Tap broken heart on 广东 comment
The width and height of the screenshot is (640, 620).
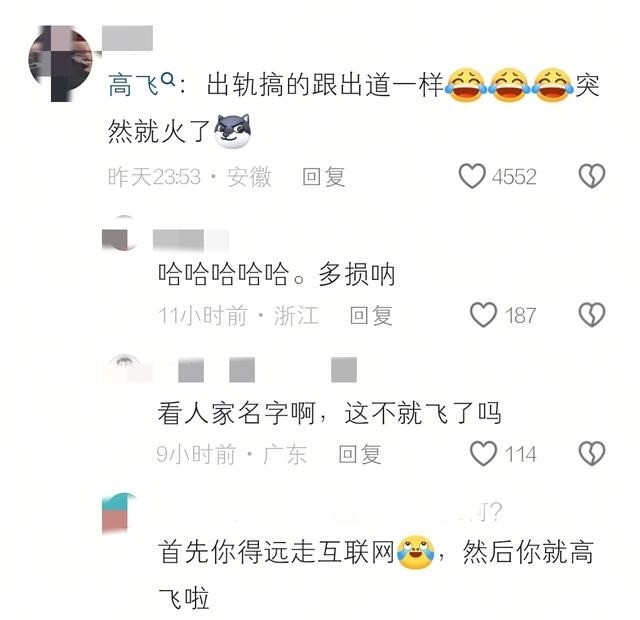(x=592, y=453)
